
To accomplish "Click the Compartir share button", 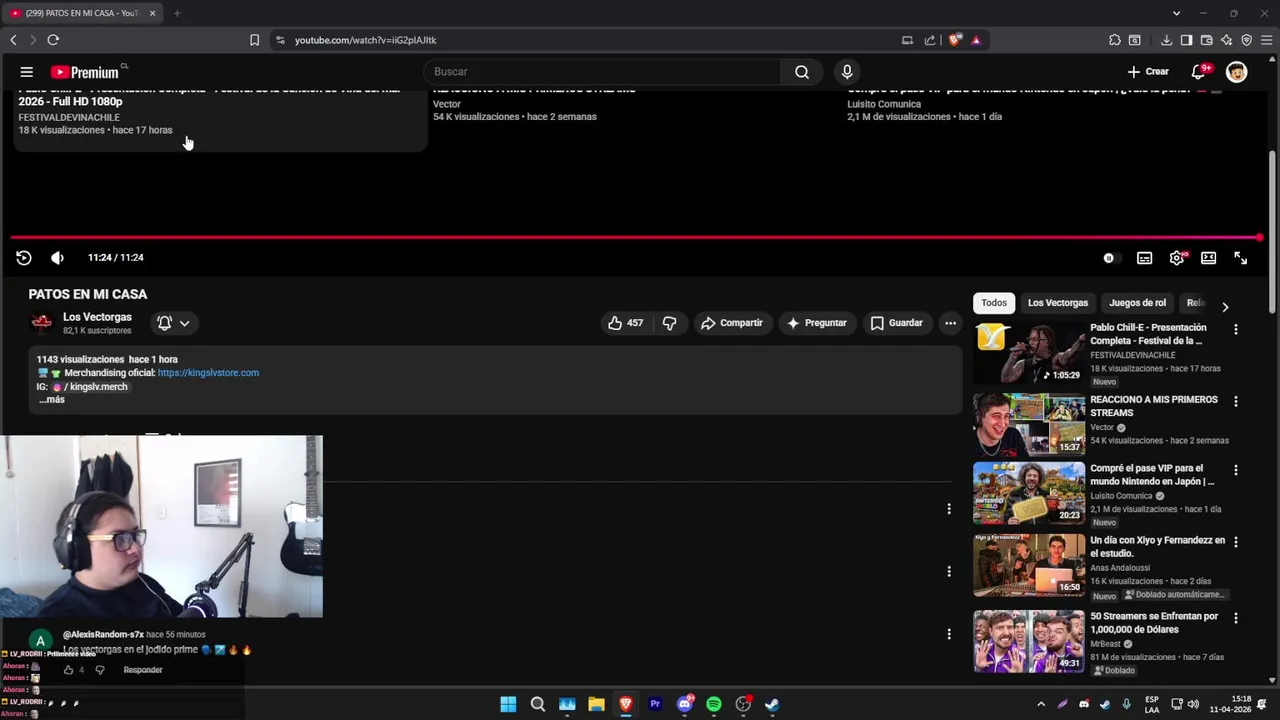I will (x=732, y=323).
